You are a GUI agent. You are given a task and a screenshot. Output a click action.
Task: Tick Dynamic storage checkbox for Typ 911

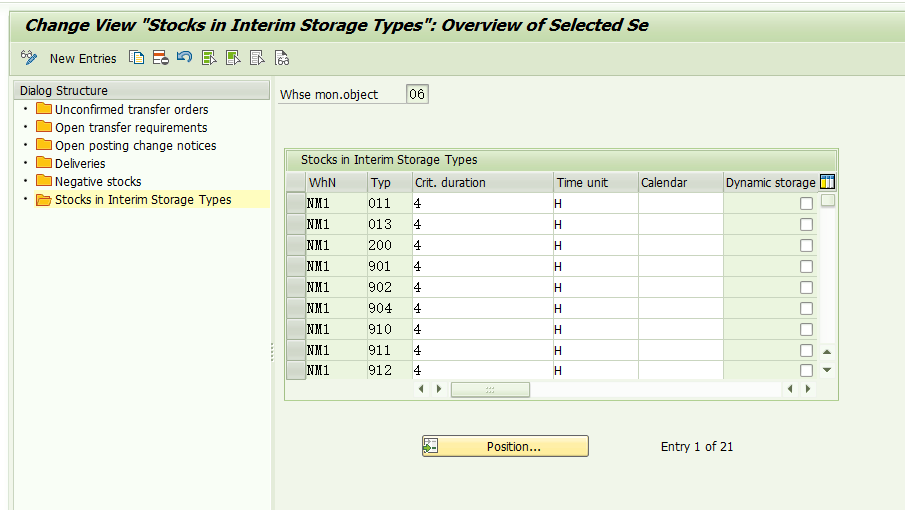click(x=806, y=350)
